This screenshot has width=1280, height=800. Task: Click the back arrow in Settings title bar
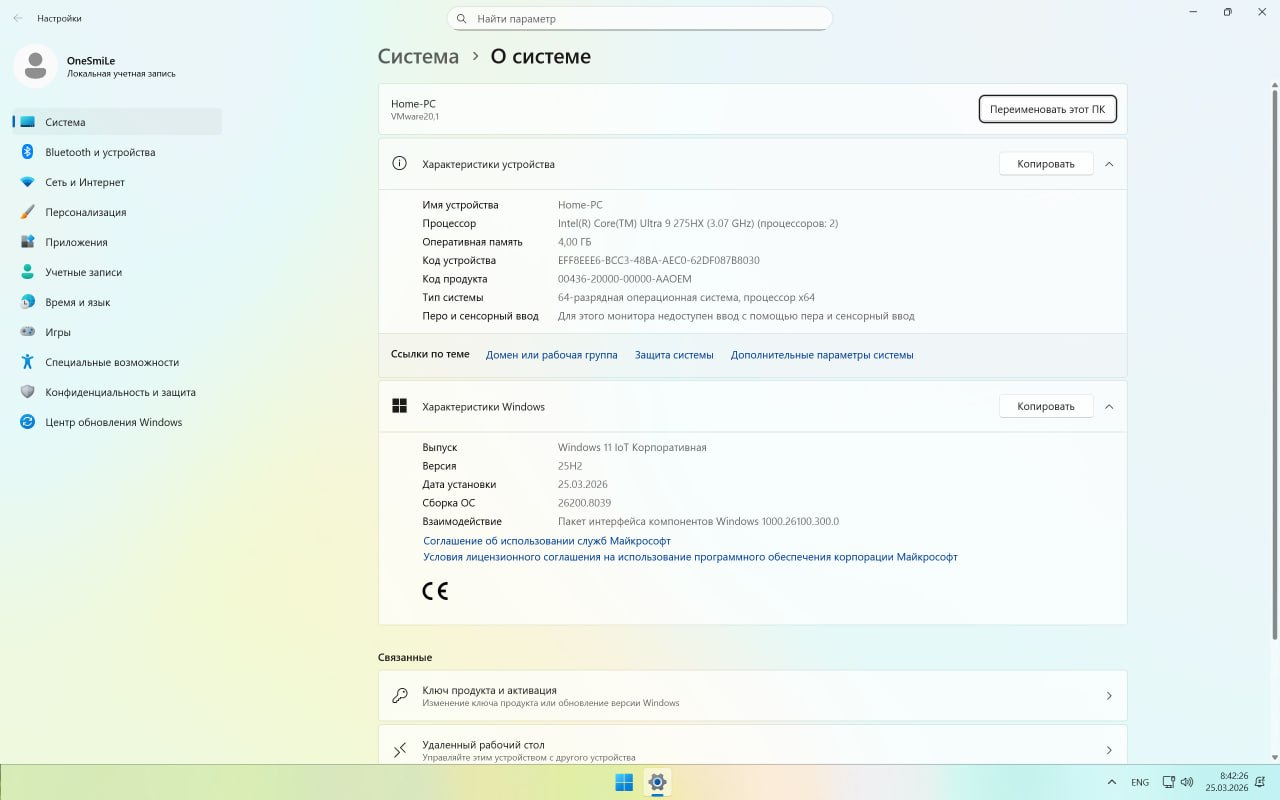tap(18, 18)
